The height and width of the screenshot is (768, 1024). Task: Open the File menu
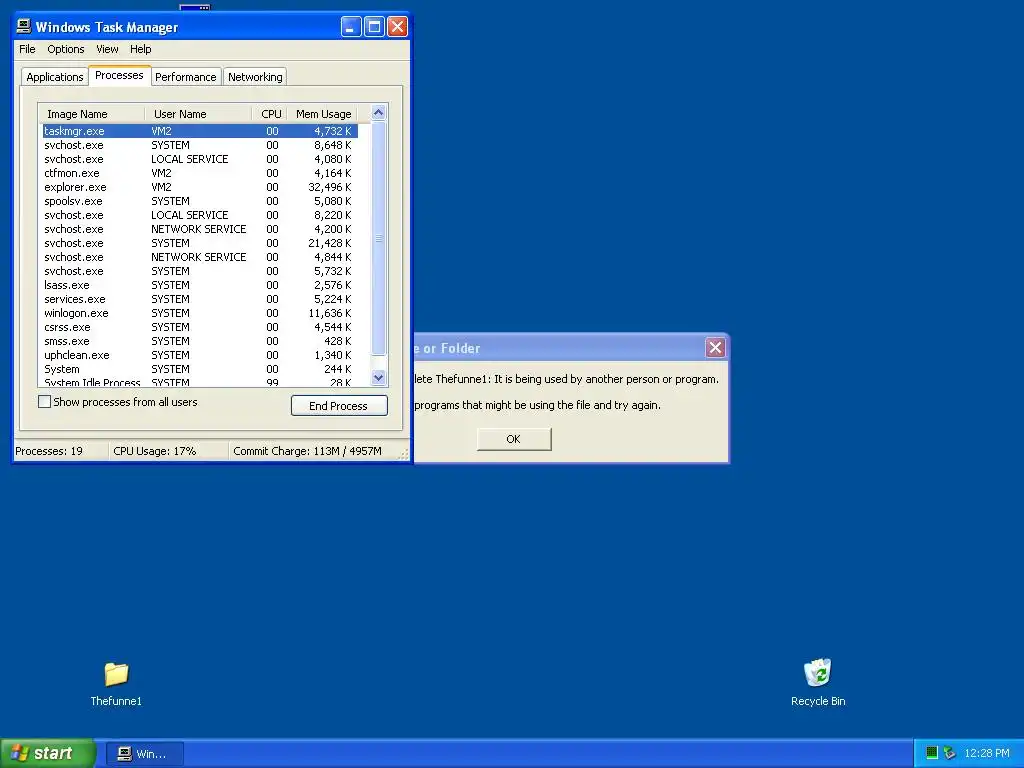[x=27, y=49]
